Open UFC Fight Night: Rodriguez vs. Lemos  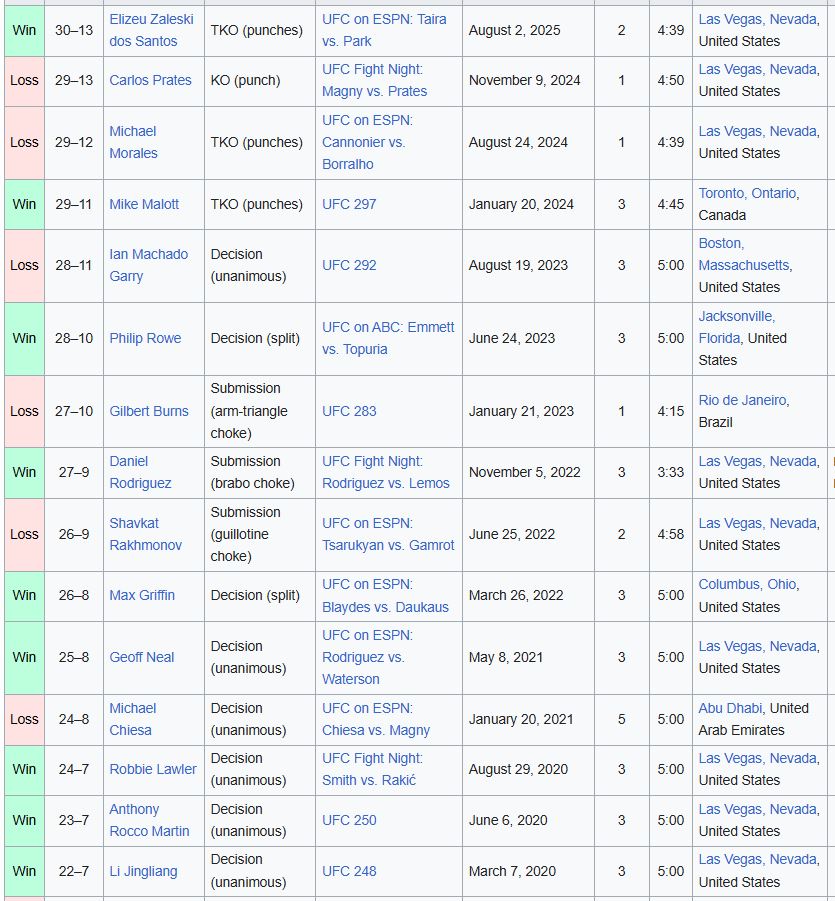pos(386,472)
